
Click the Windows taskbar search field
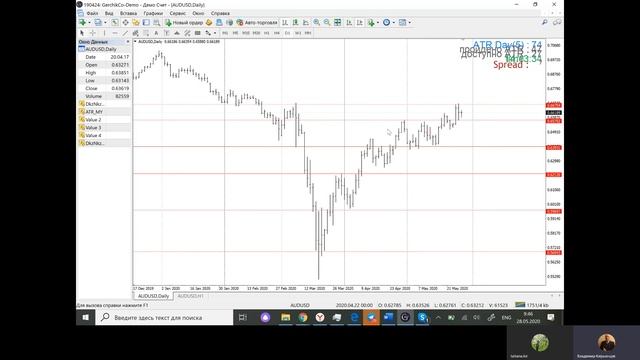(164, 317)
